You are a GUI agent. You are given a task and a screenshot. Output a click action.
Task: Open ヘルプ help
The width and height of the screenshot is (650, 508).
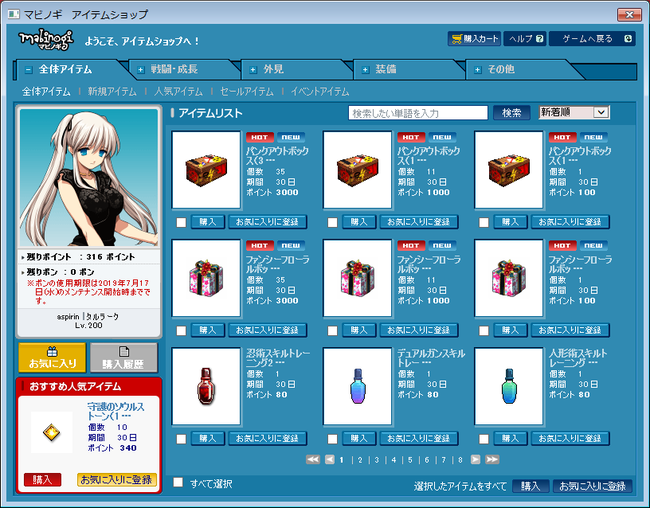point(525,39)
